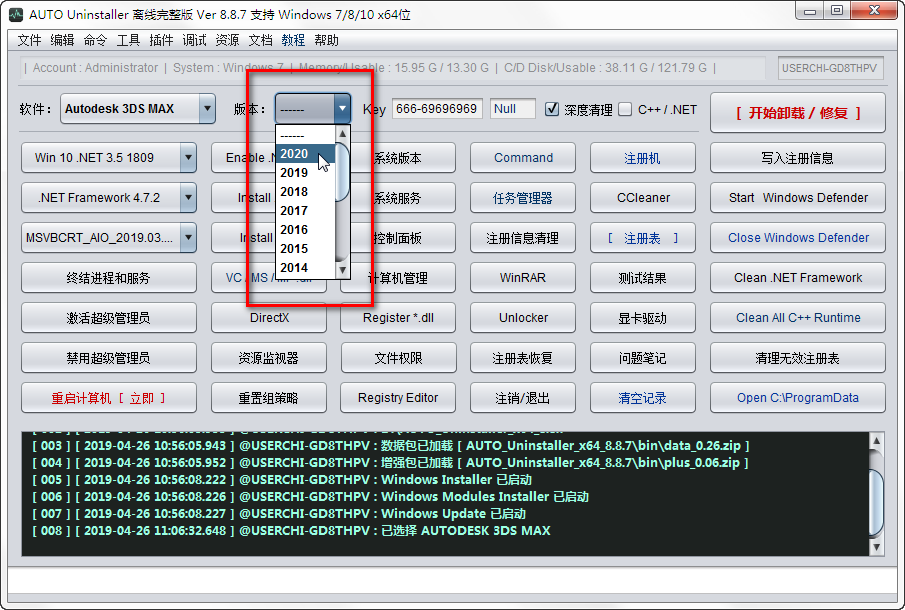This screenshot has height=610, width=905.
Task: Open 任务管理器 task manager
Action: click(x=523, y=197)
